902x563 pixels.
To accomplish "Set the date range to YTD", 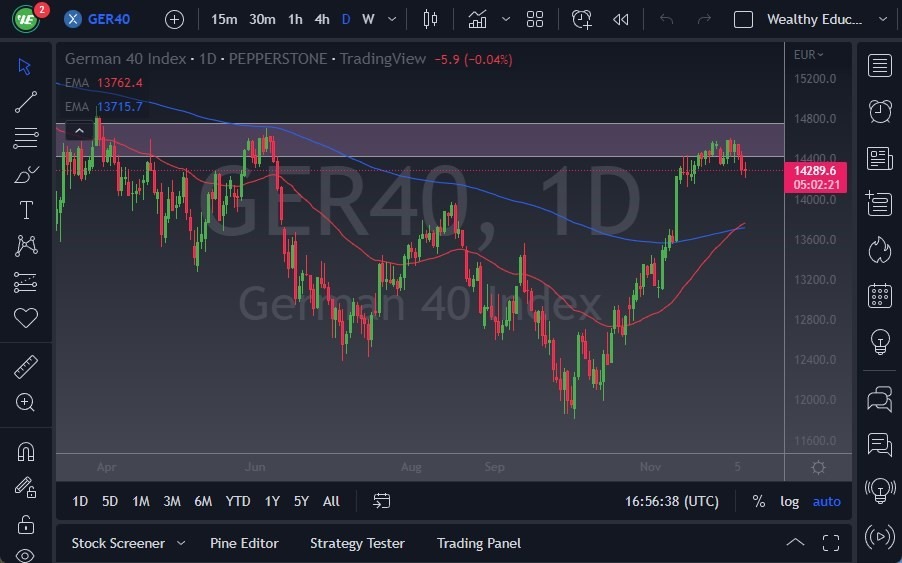I will click(x=238, y=501).
